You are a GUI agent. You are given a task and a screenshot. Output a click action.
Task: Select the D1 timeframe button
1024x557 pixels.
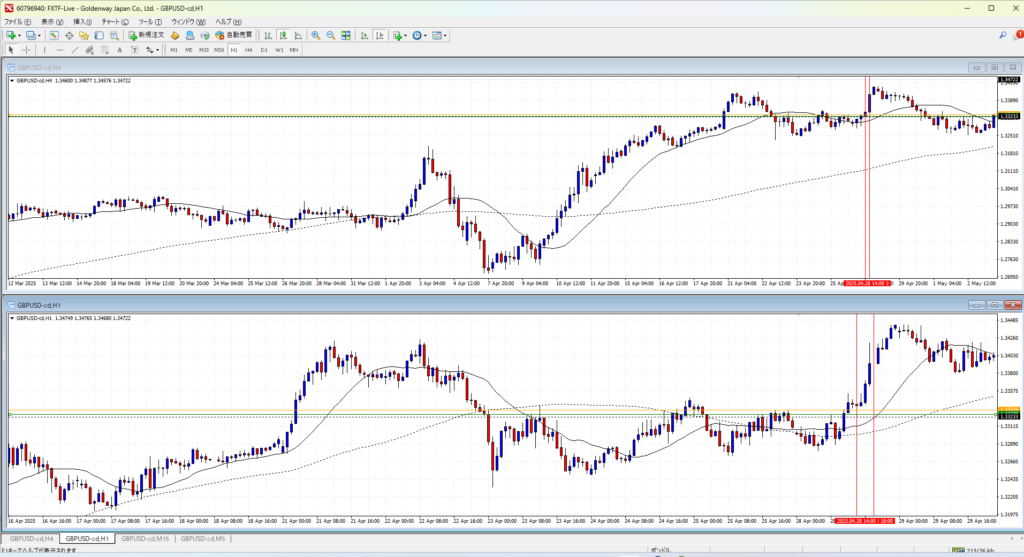point(264,49)
